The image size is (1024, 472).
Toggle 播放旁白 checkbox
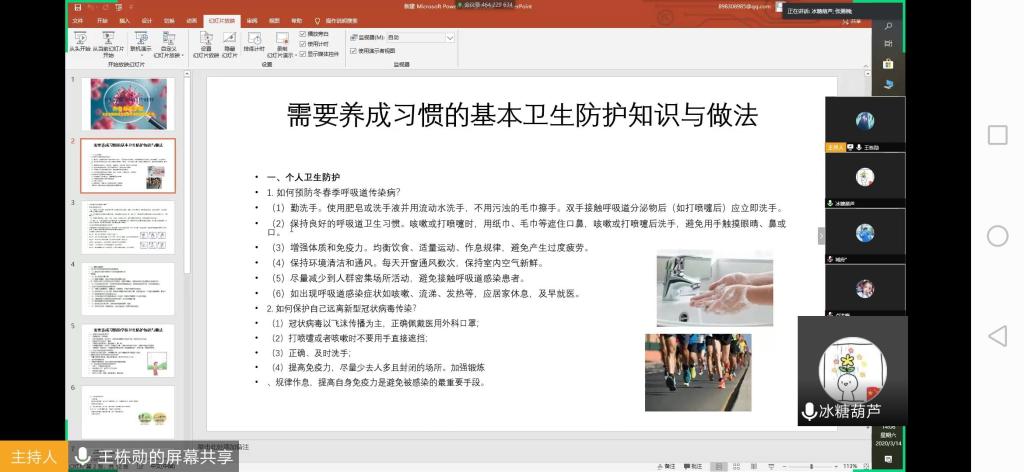pyautogui.click(x=303, y=34)
